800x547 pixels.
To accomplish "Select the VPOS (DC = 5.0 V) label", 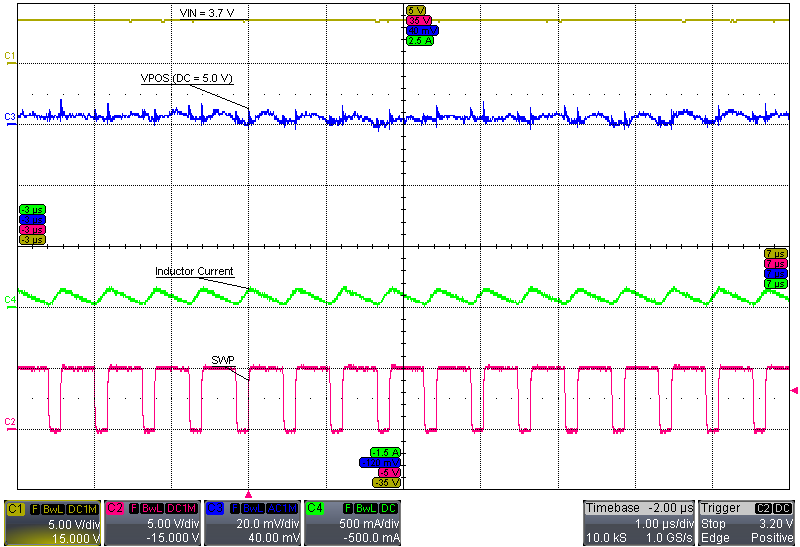I will point(186,77).
